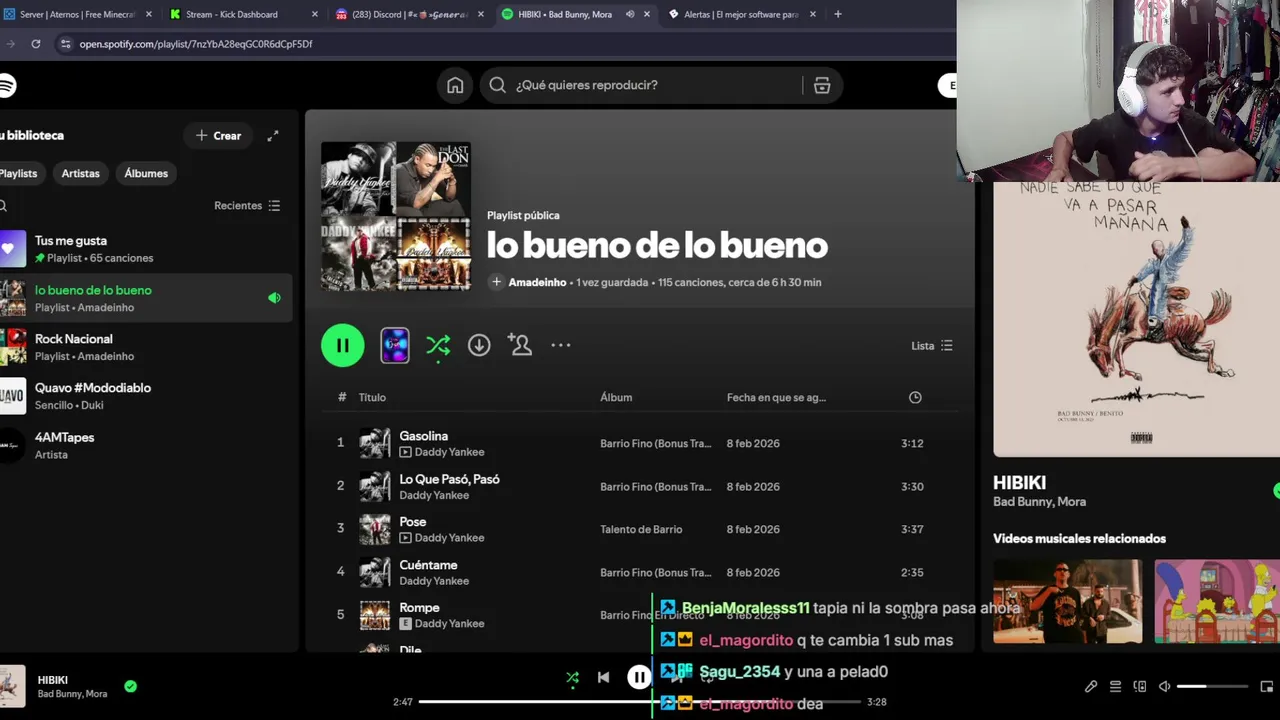Click the browser address bar URL

(x=196, y=44)
